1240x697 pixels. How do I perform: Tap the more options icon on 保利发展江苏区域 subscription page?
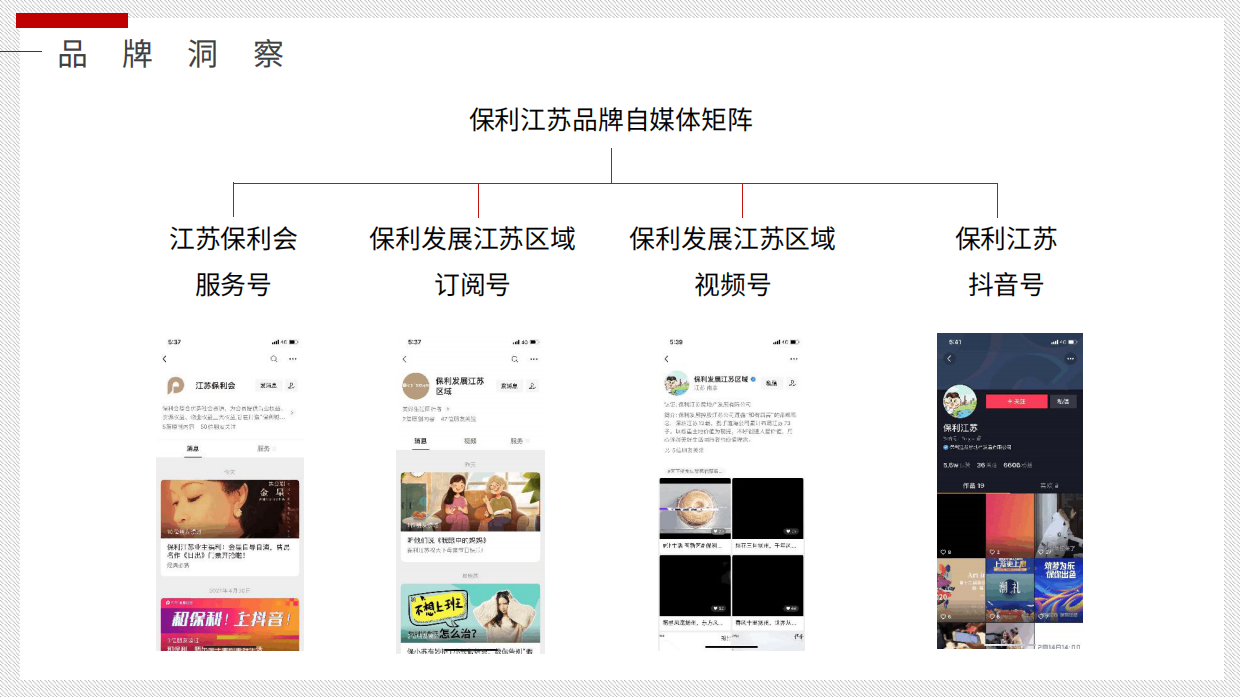pos(533,359)
